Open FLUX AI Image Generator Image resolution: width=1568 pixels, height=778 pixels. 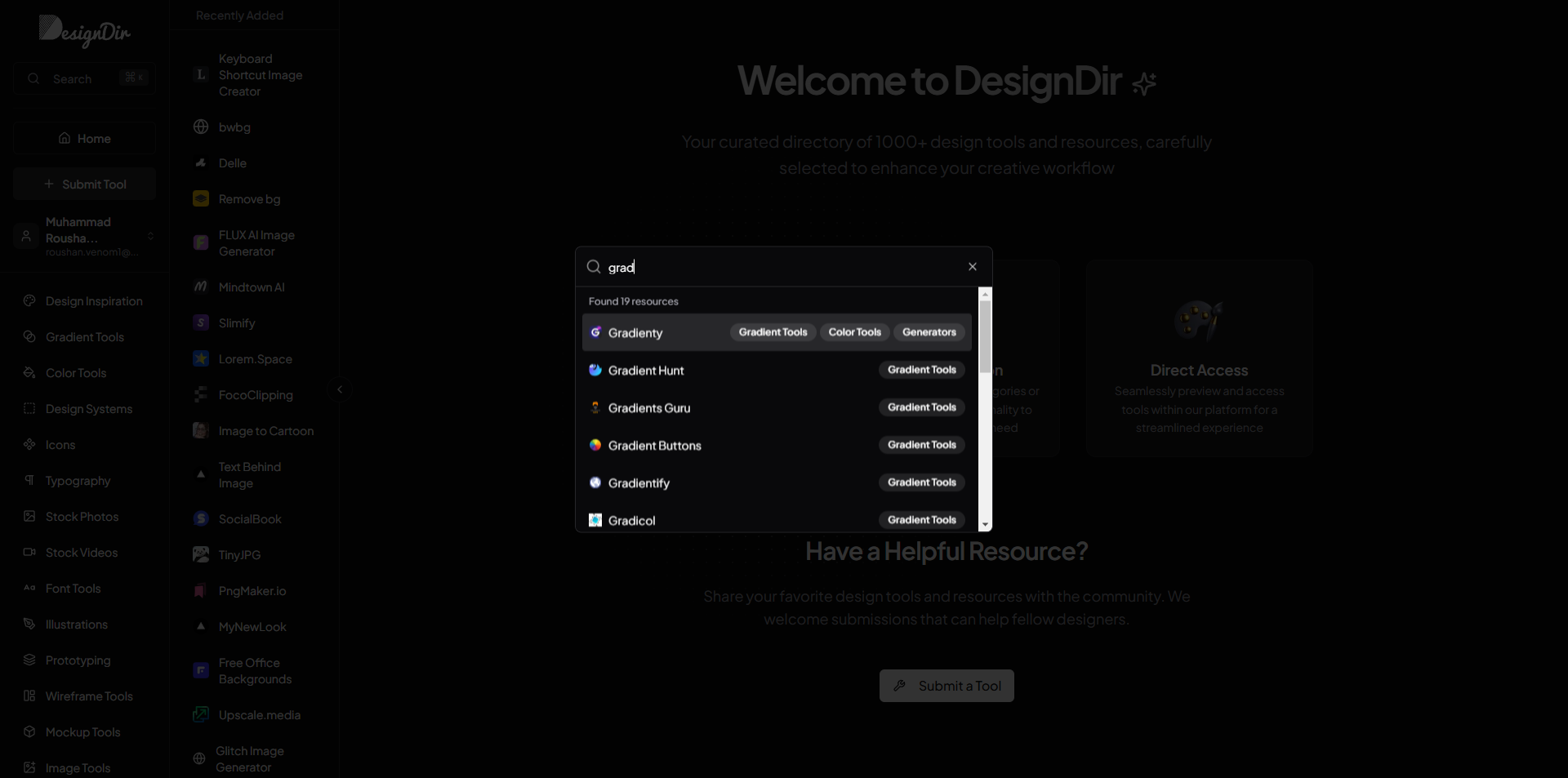(x=255, y=243)
